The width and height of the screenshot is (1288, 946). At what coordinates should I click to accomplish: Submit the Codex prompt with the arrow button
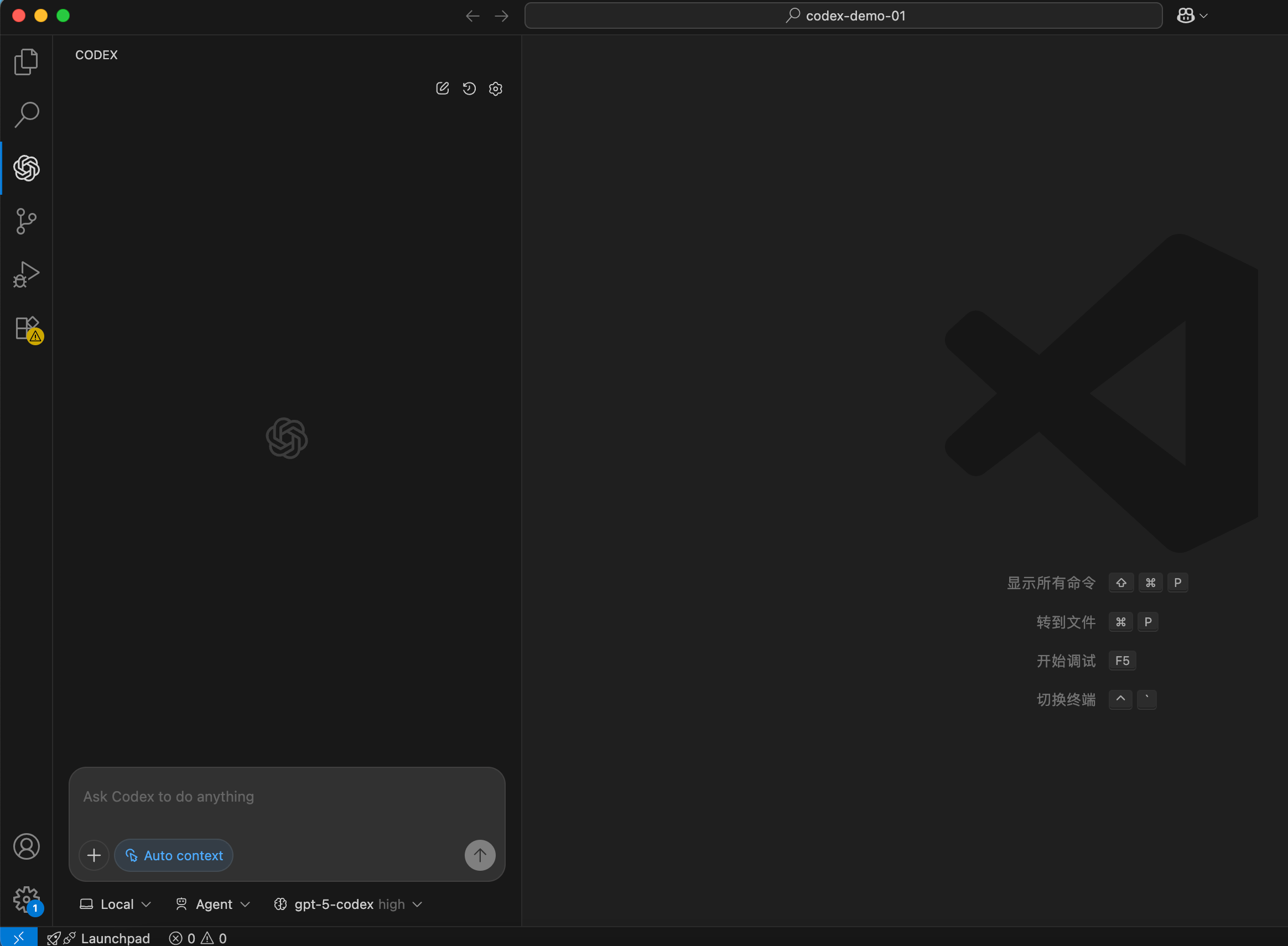(479, 855)
